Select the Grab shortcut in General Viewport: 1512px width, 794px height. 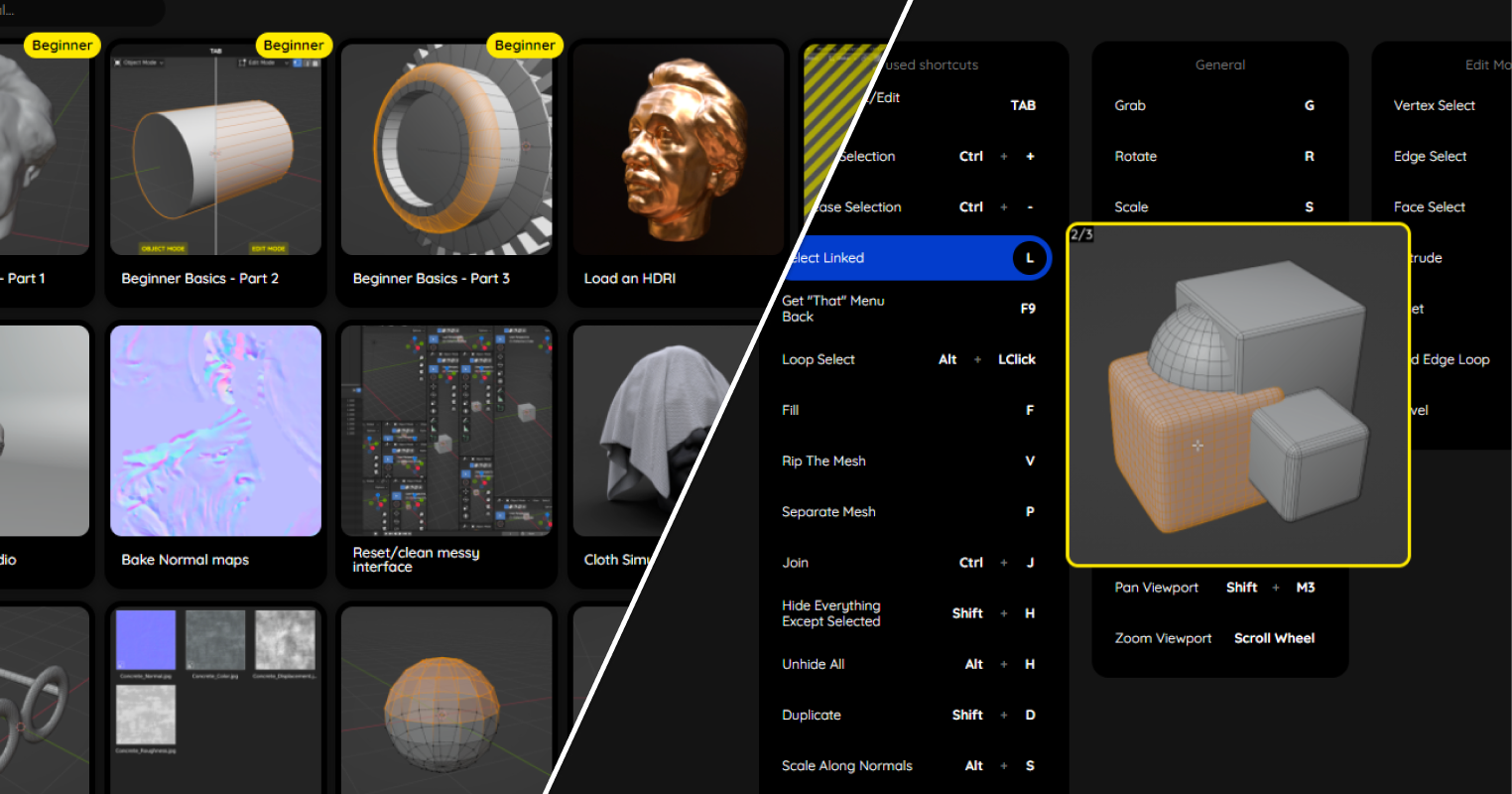[x=1130, y=105]
